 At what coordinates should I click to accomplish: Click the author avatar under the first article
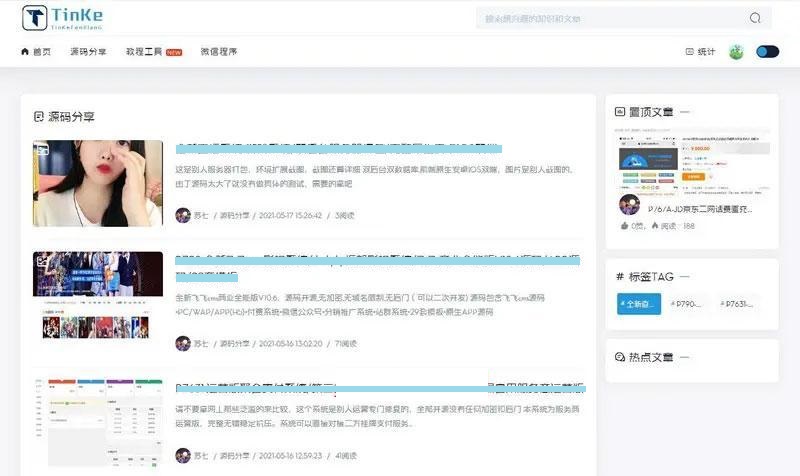click(x=182, y=215)
